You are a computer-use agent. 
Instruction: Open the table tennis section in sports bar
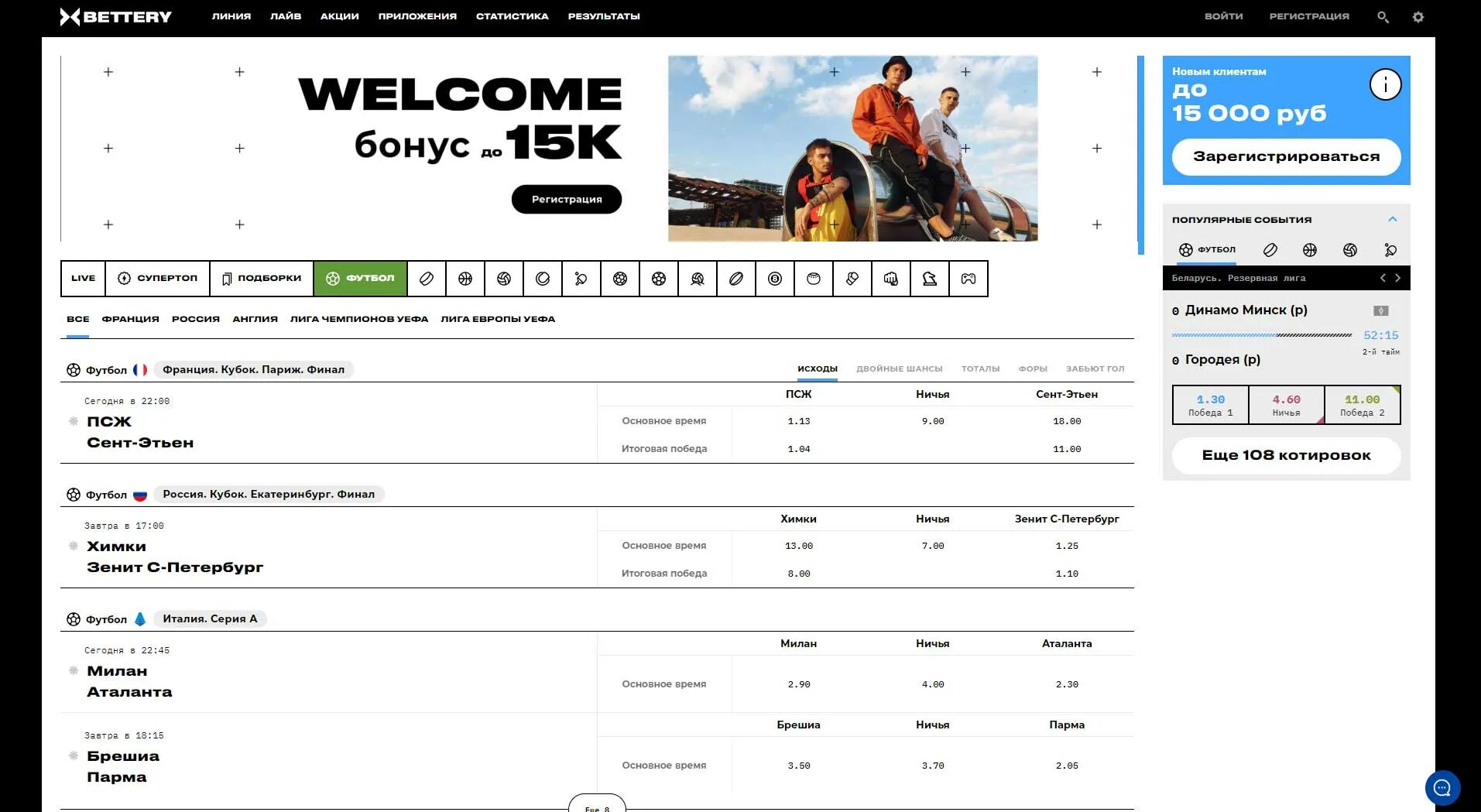581,279
